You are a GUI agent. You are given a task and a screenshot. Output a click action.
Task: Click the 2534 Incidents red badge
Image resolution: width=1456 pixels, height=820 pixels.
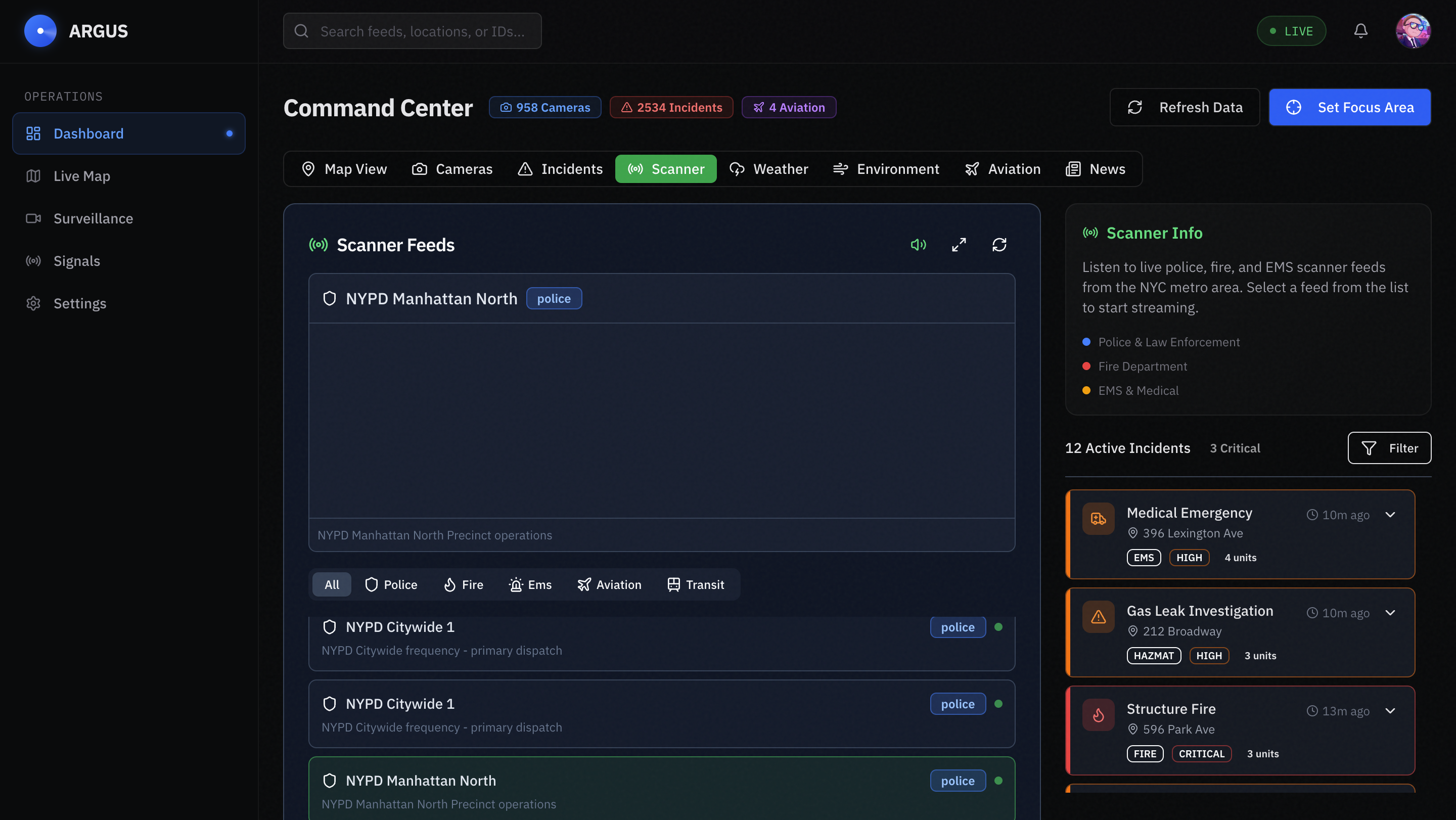[671, 107]
